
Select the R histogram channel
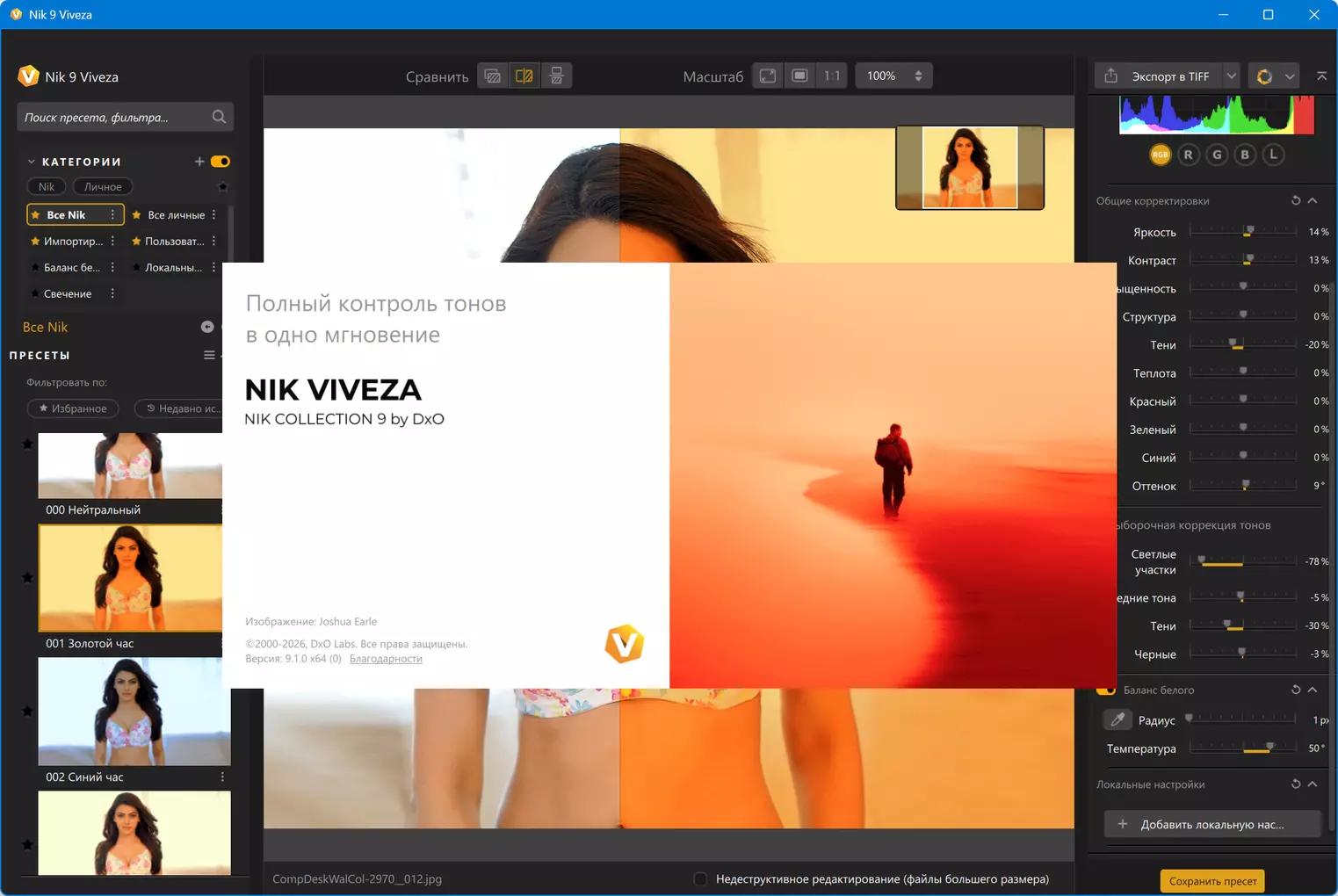pos(1189,155)
